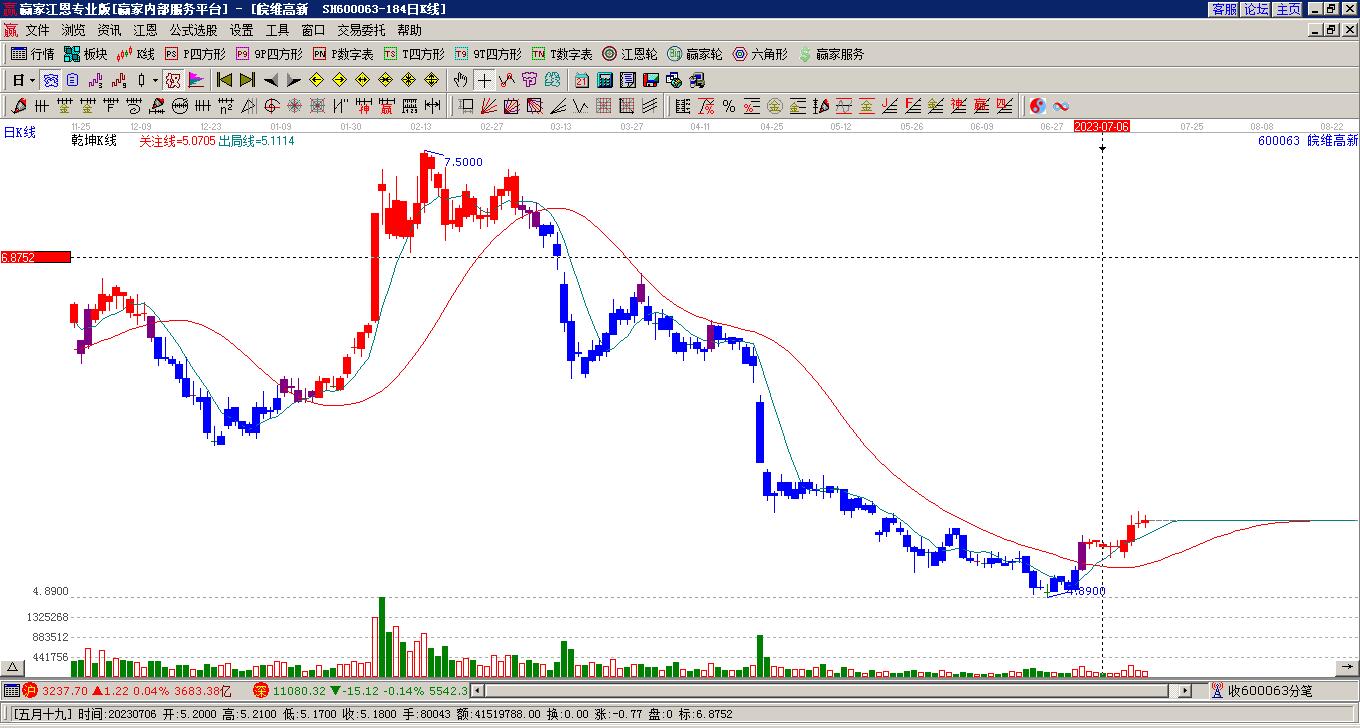This screenshot has height=728, width=1360.
Task: Jump to first bar with skip-start arrow
Action: [224, 80]
